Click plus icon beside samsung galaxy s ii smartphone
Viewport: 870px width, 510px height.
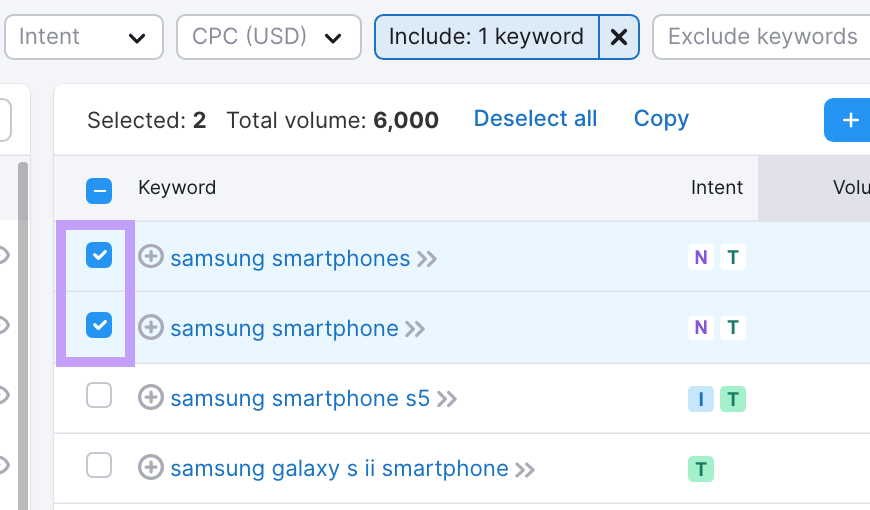150,468
